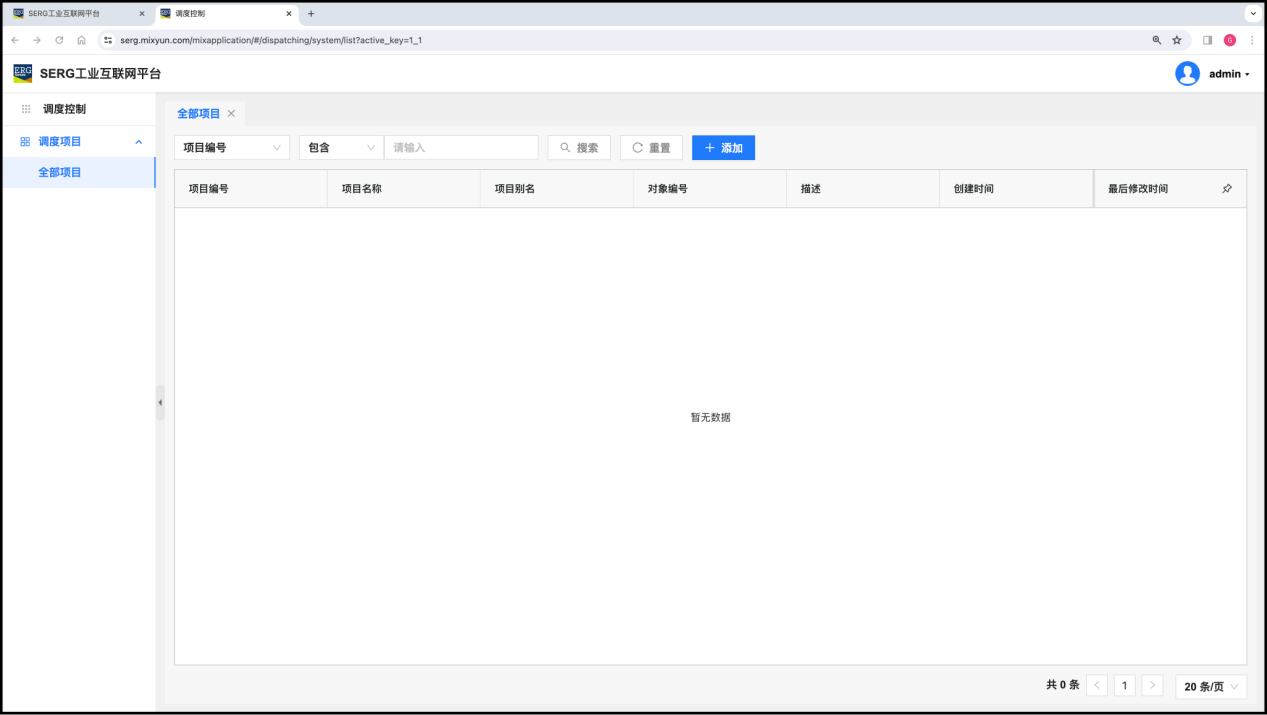Click the 请输入 search input field
The width and height of the screenshot is (1267, 715).
coord(461,148)
